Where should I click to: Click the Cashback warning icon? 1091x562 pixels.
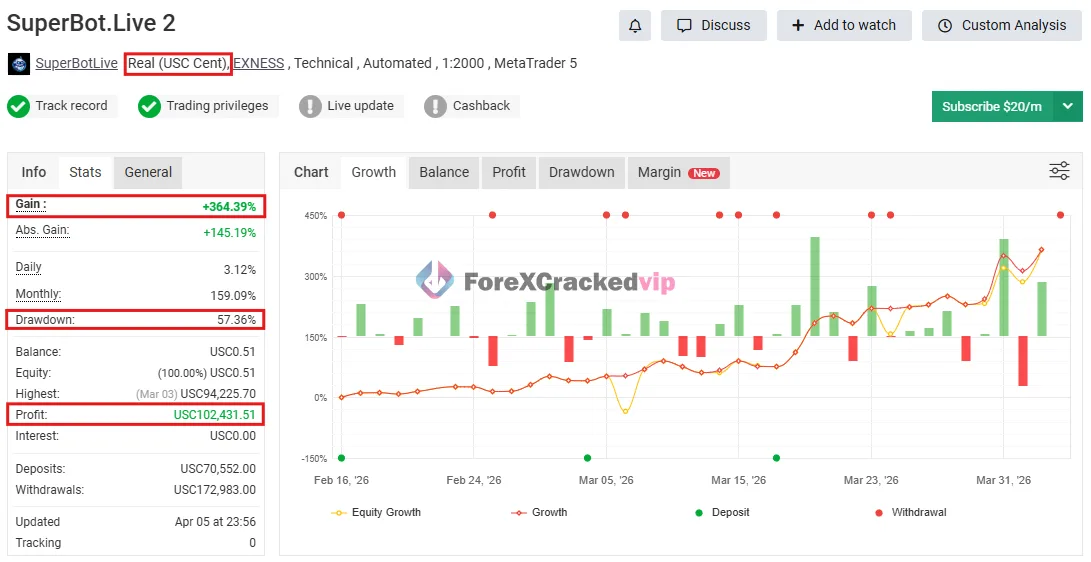[x=435, y=106]
